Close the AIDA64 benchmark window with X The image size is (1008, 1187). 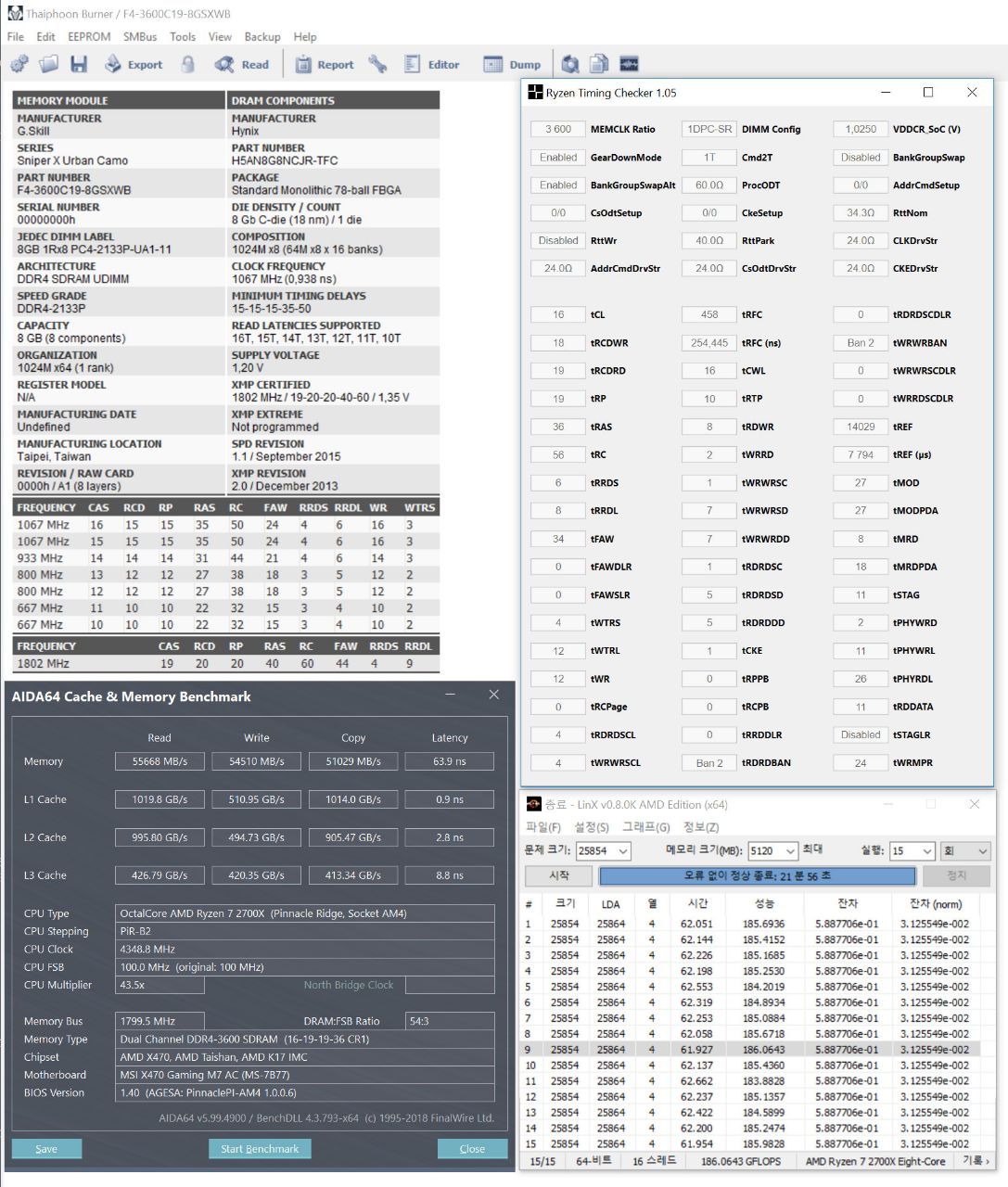click(493, 695)
